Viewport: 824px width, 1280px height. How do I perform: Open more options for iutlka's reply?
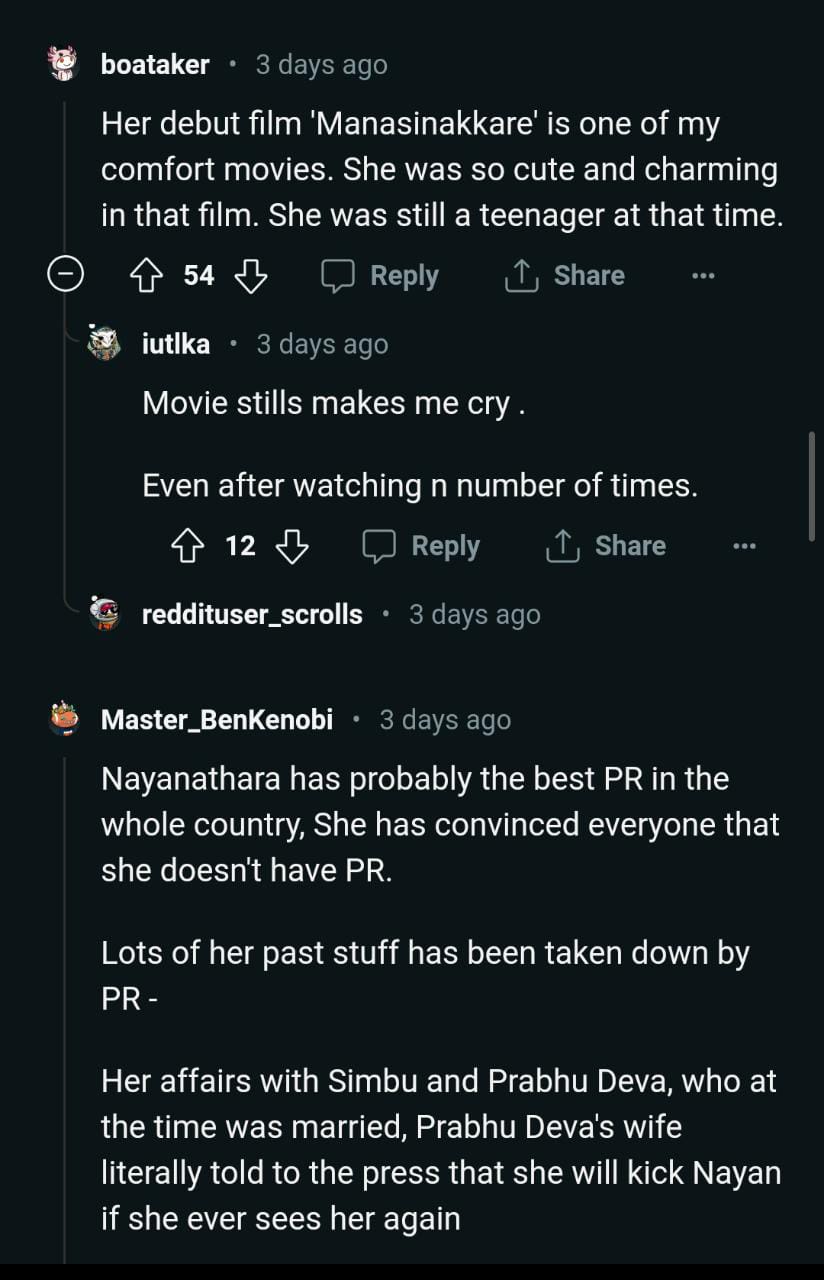[744, 546]
